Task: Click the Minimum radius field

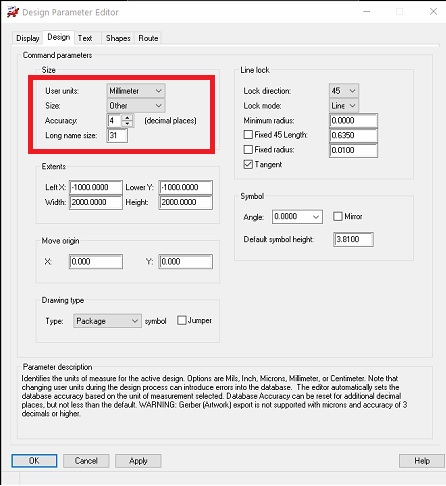Action: pos(353,121)
